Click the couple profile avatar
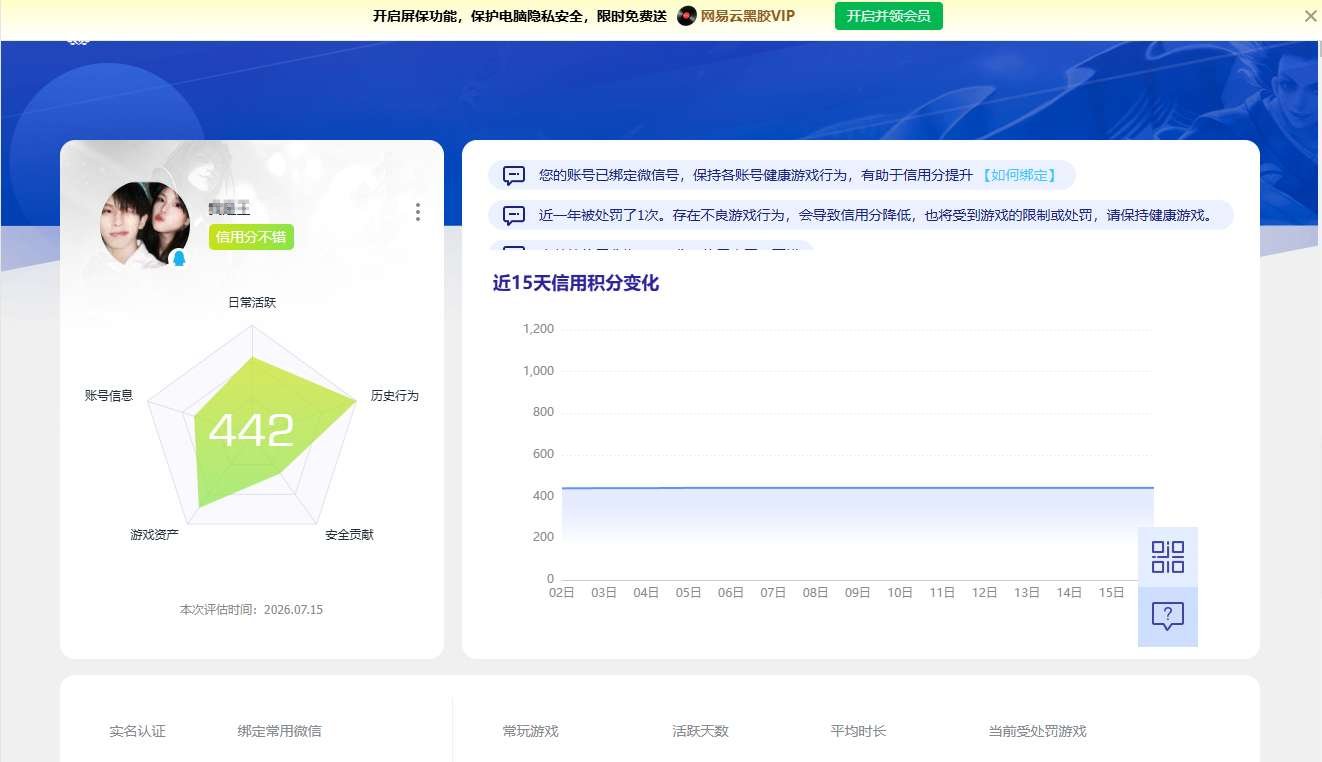This screenshot has height=762, width=1322. coord(145,225)
